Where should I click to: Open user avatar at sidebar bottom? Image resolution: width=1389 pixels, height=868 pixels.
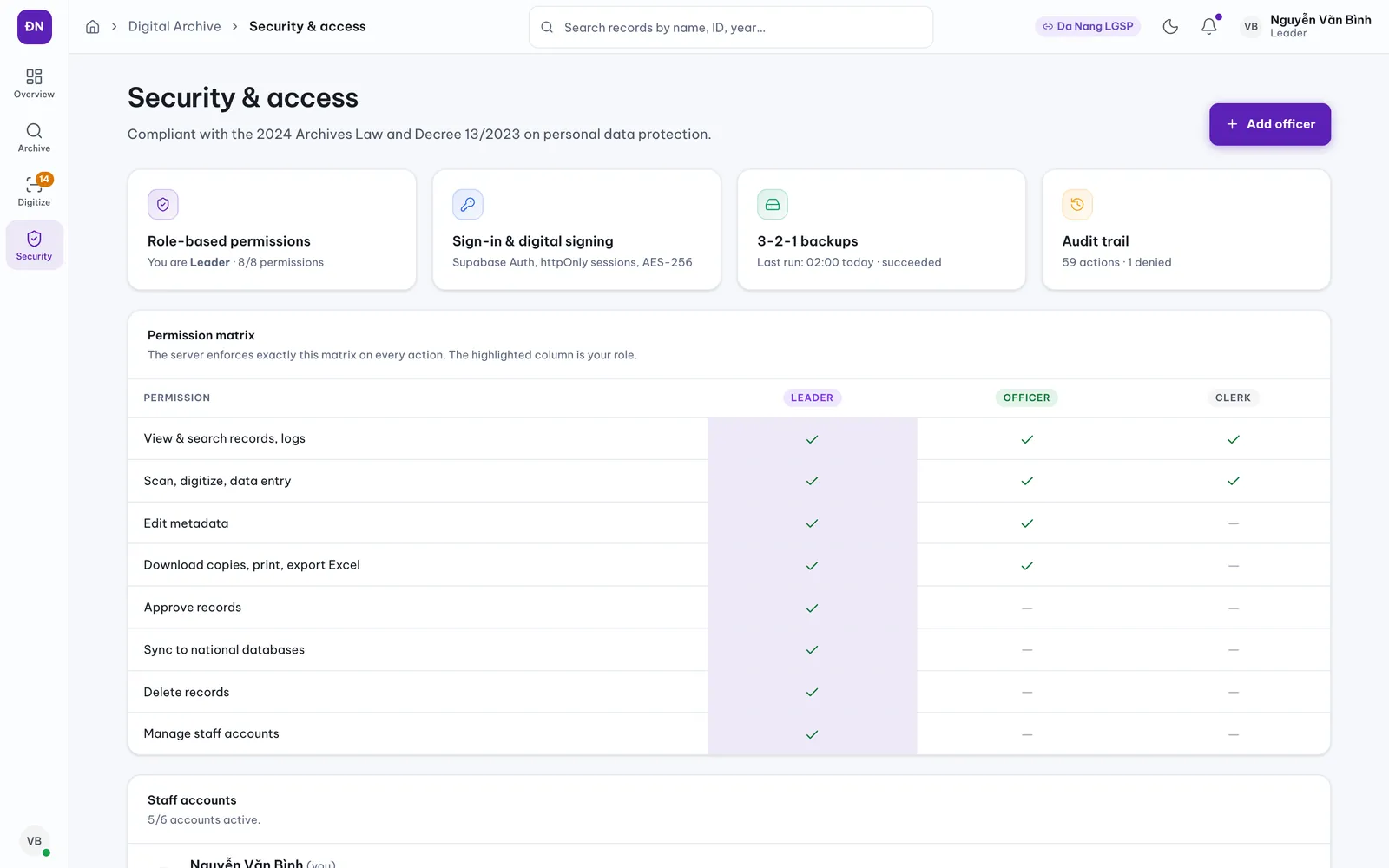point(34,841)
